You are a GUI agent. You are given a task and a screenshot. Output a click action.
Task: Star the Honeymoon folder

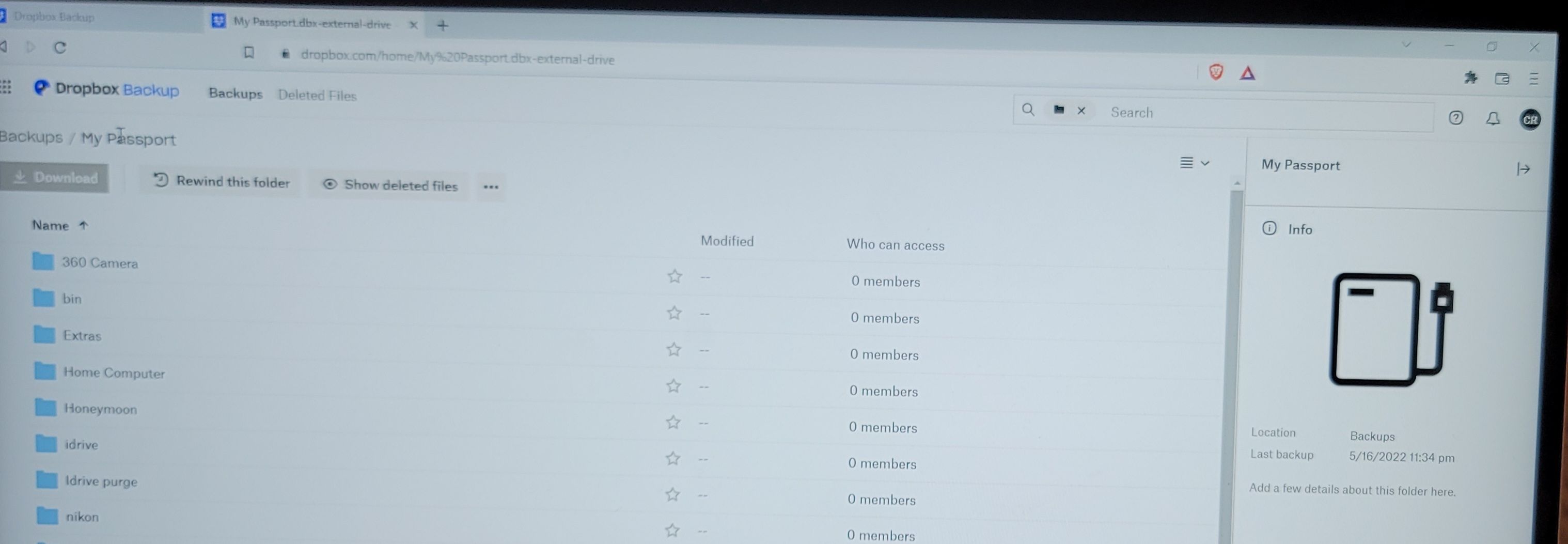672,422
